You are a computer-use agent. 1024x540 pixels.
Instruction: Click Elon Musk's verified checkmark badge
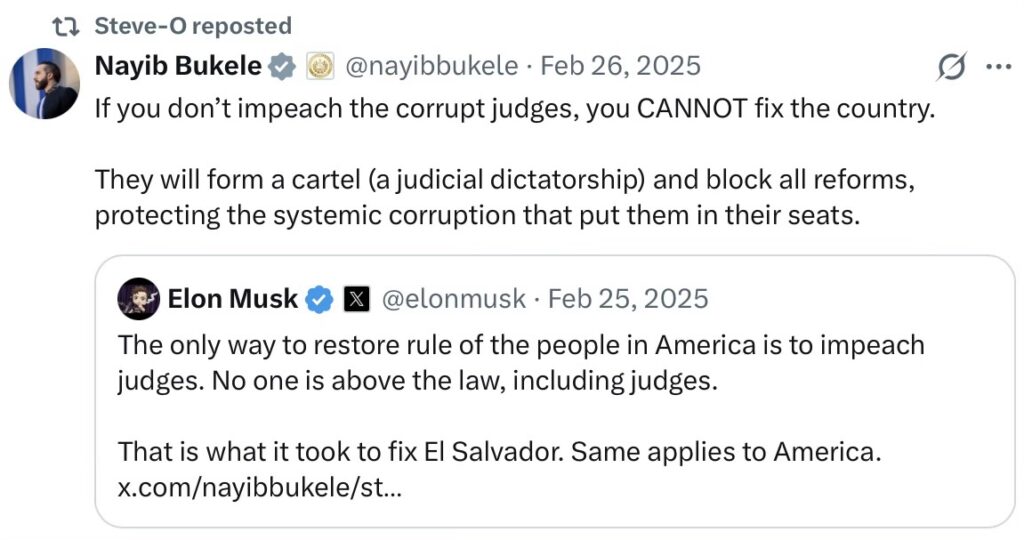click(x=319, y=298)
